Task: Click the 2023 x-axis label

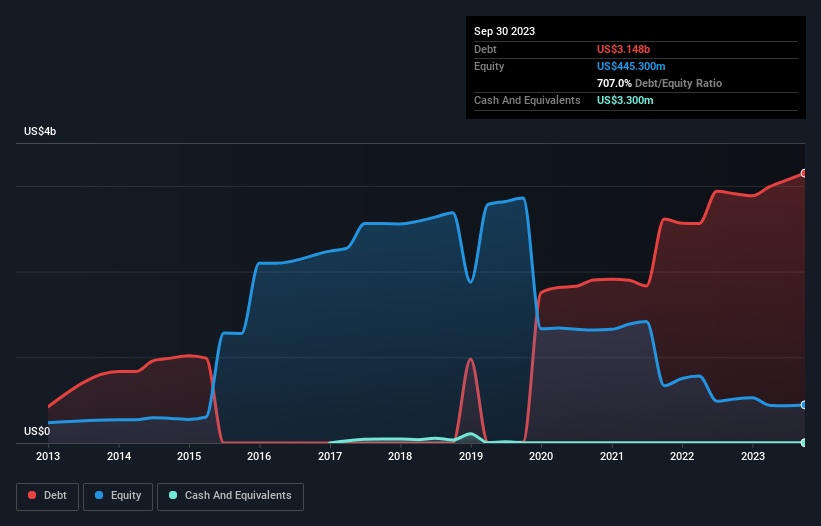Action: coord(753,456)
